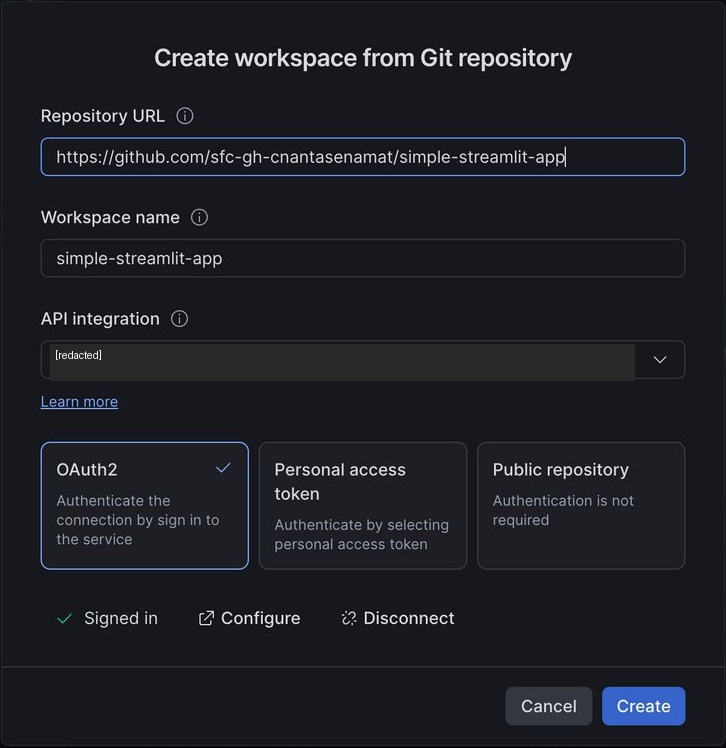Open the Repository URL info icon
The image size is (726, 748).
[x=185, y=116]
